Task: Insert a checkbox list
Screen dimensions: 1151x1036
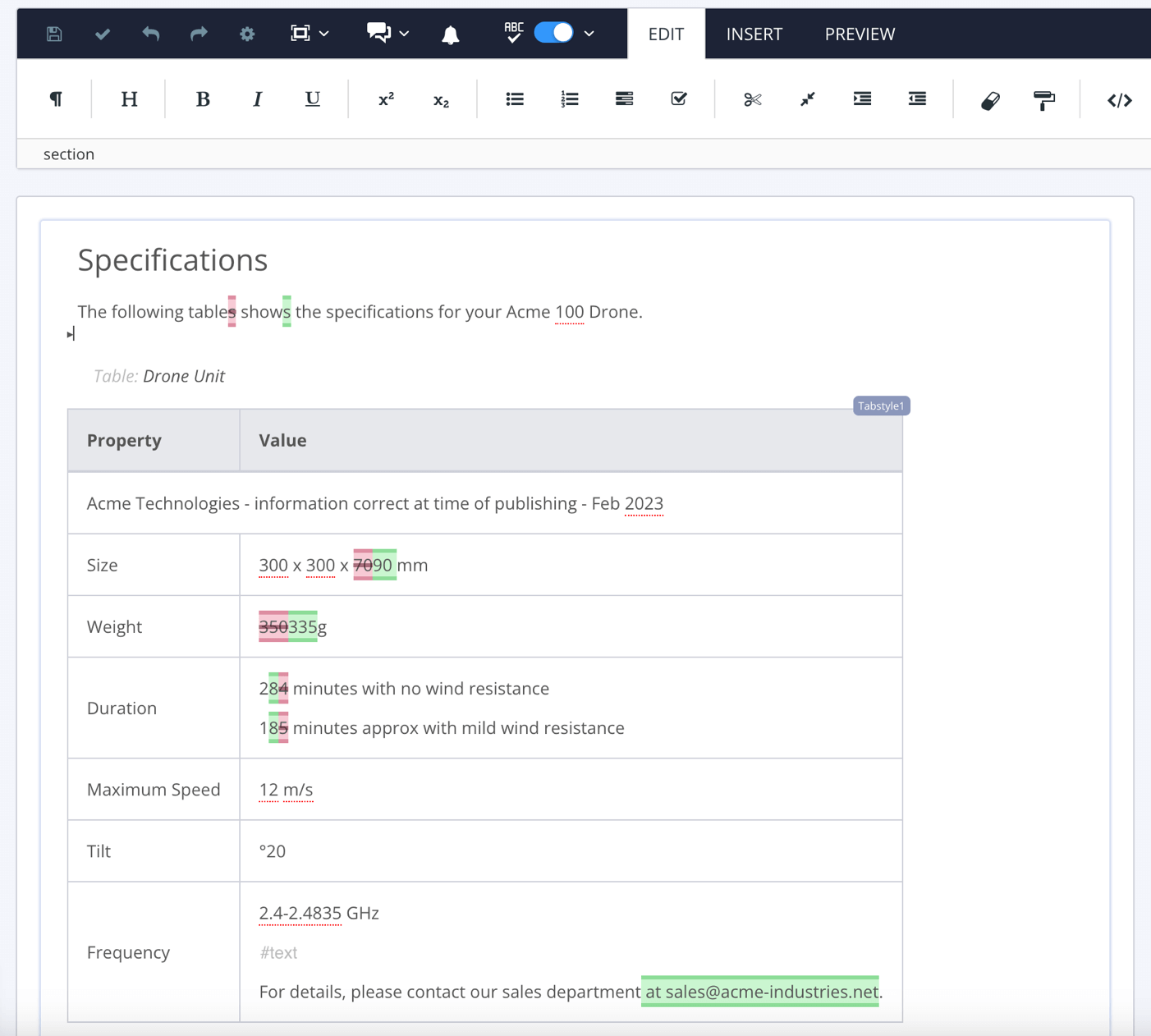Action: point(679,99)
